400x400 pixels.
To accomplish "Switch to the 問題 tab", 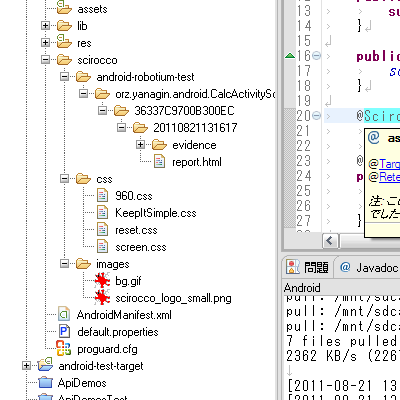I will (x=307, y=267).
